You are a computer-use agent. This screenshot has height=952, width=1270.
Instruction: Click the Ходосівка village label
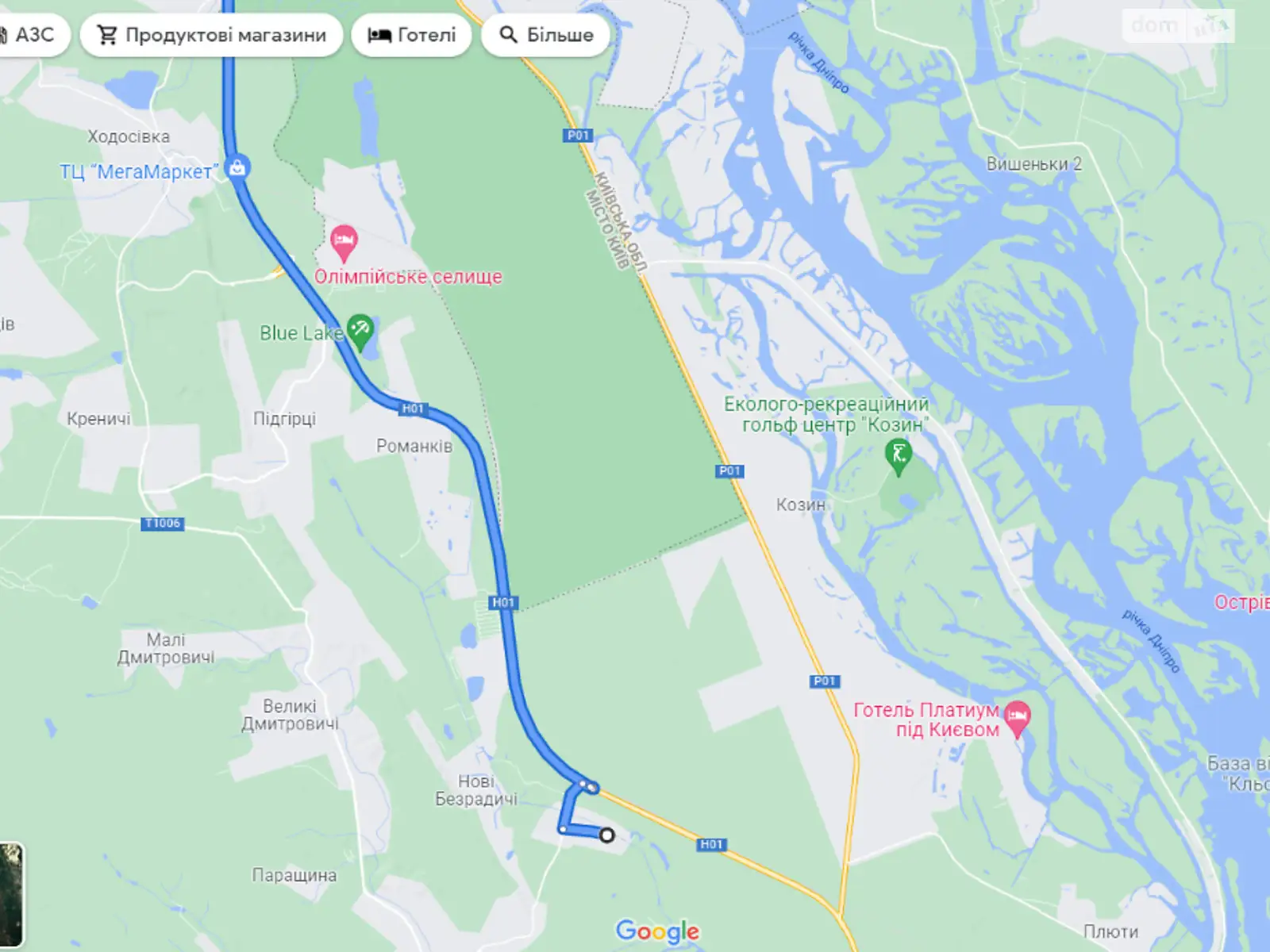click(129, 136)
